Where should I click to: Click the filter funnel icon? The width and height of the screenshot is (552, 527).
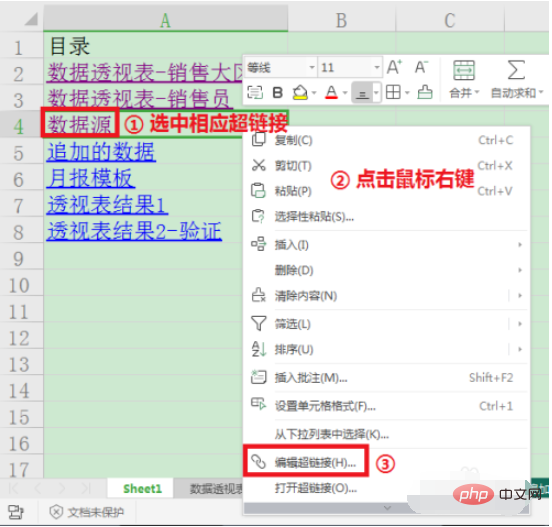(259, 324)
